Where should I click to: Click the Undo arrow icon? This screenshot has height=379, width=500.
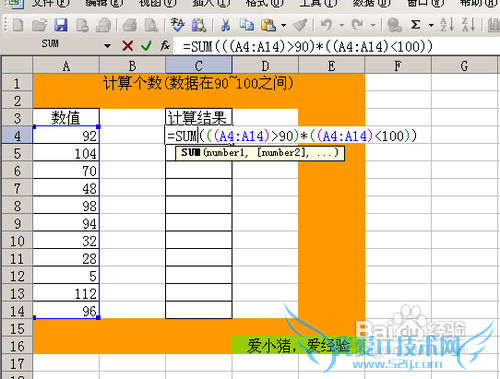click(326, 25)
